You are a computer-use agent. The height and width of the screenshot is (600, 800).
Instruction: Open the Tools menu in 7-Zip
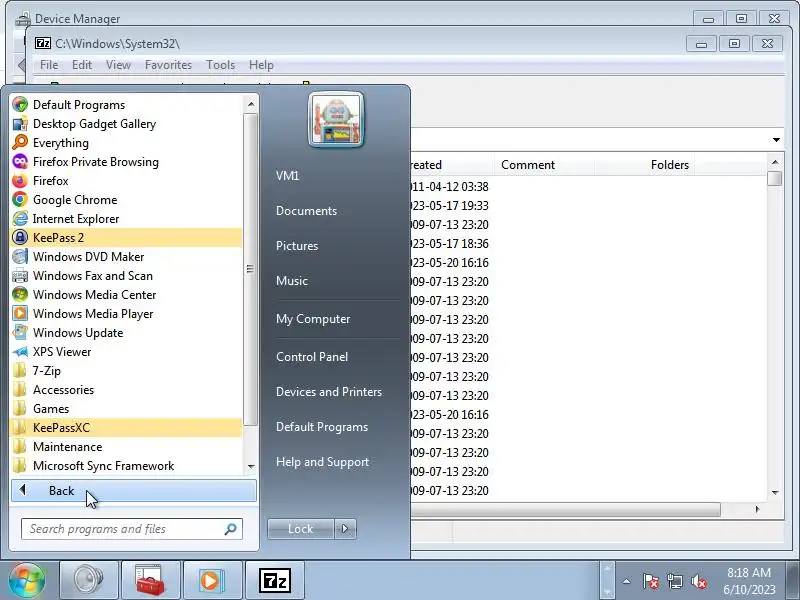tap(220, 65)
